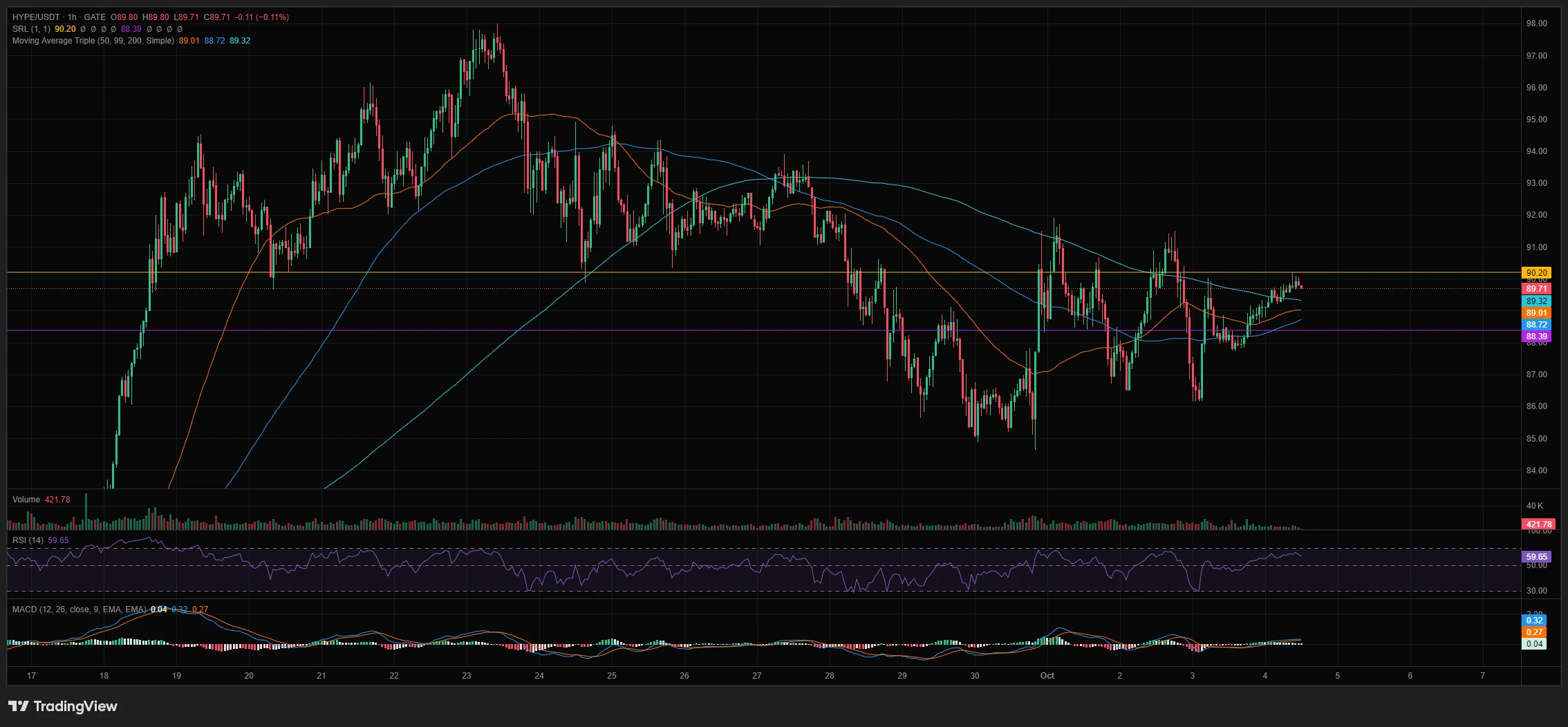The image size is (1568, 727).
Task: Select the 23 label on the date axis
Action: click(467, 676)
